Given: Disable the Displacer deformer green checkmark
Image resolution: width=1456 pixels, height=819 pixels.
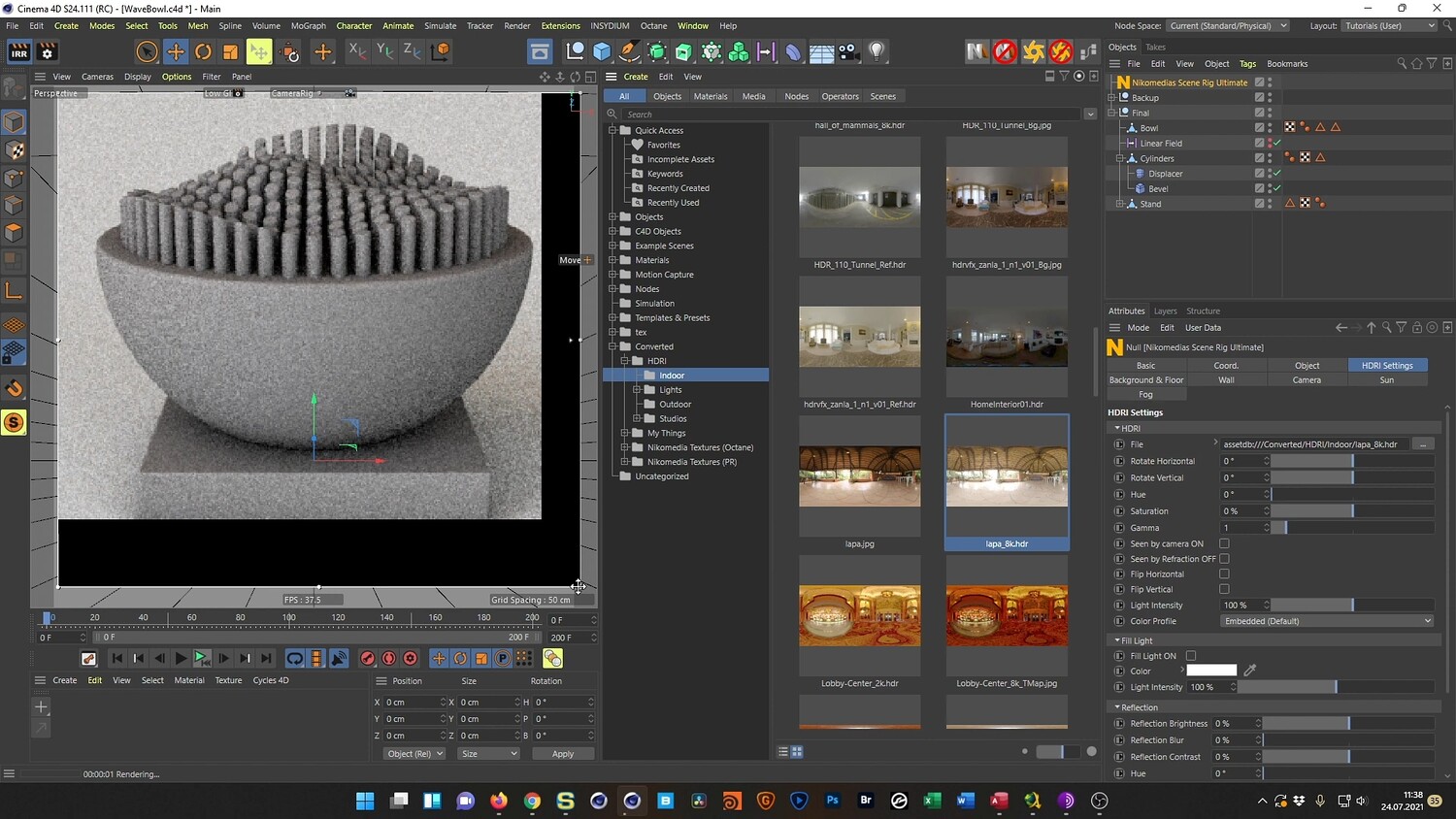Looking at the screenshot, I should click(1277, 174).
